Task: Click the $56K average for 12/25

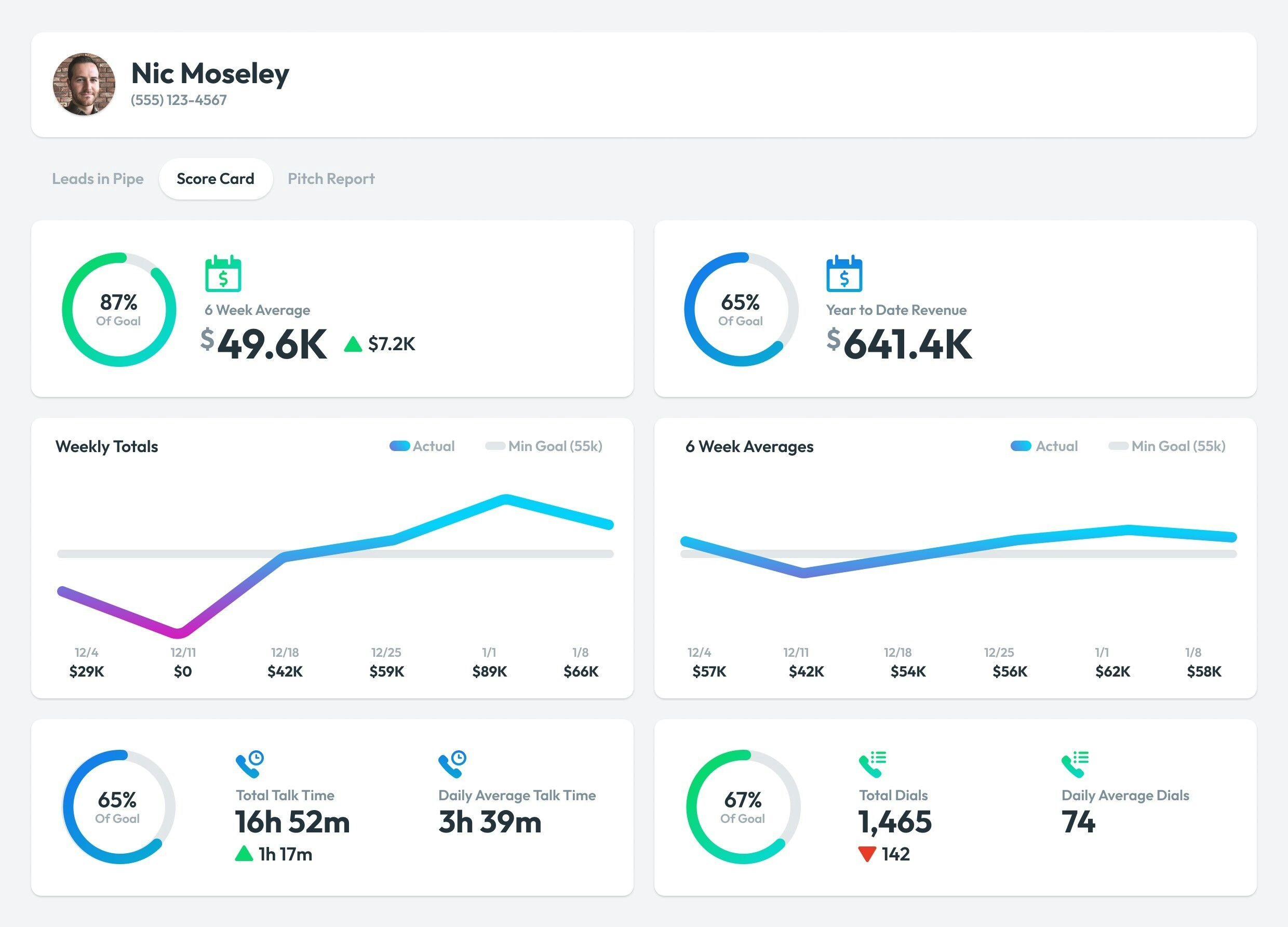Action: 1010,671
